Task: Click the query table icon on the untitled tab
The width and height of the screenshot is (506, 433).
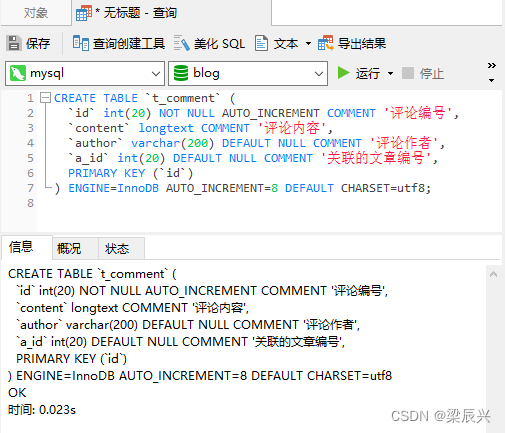Action: coord(84,13)
